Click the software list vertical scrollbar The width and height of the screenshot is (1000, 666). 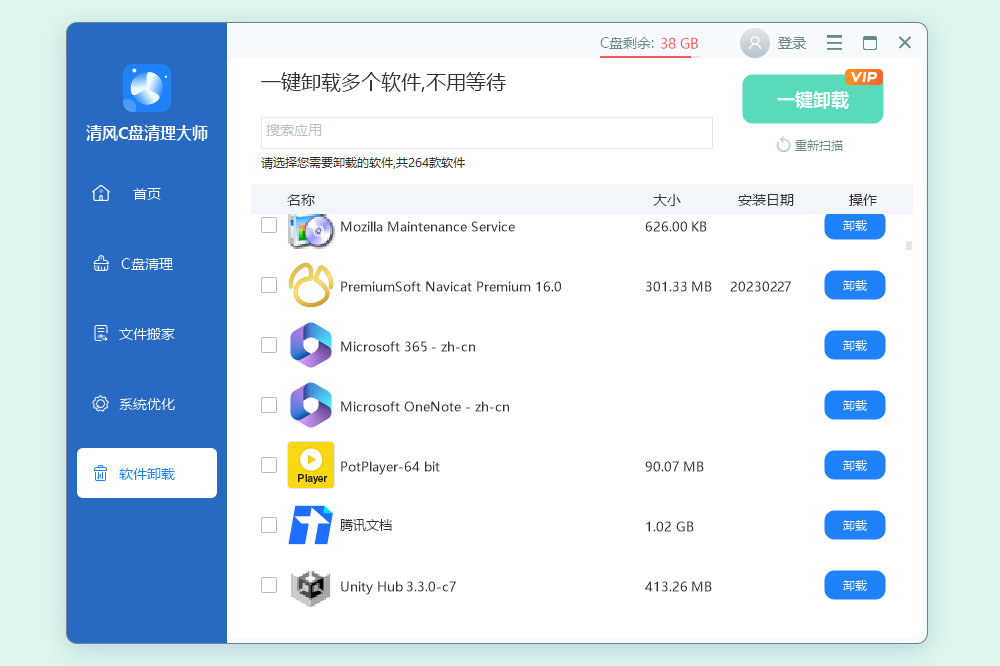[x=908, y=245]
